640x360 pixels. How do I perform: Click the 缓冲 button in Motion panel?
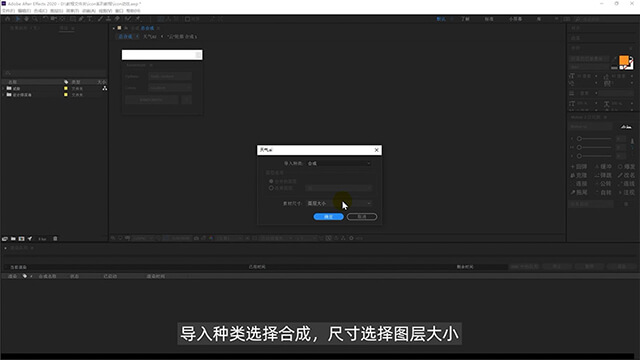[603, 167]
